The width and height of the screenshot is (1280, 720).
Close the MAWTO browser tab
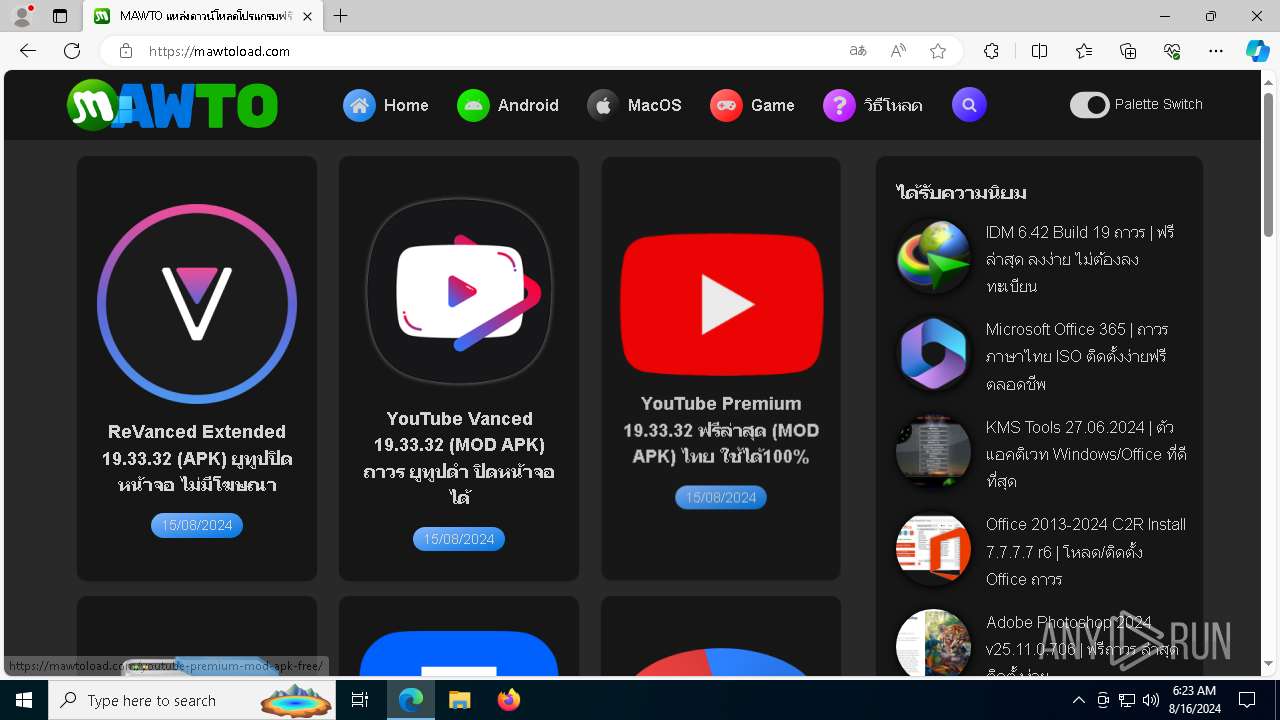point(307,16)
